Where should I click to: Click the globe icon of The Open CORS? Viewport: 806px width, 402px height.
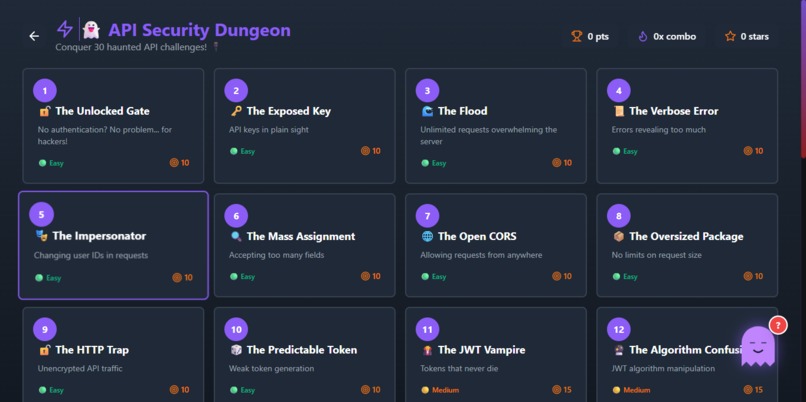point(427,236)
